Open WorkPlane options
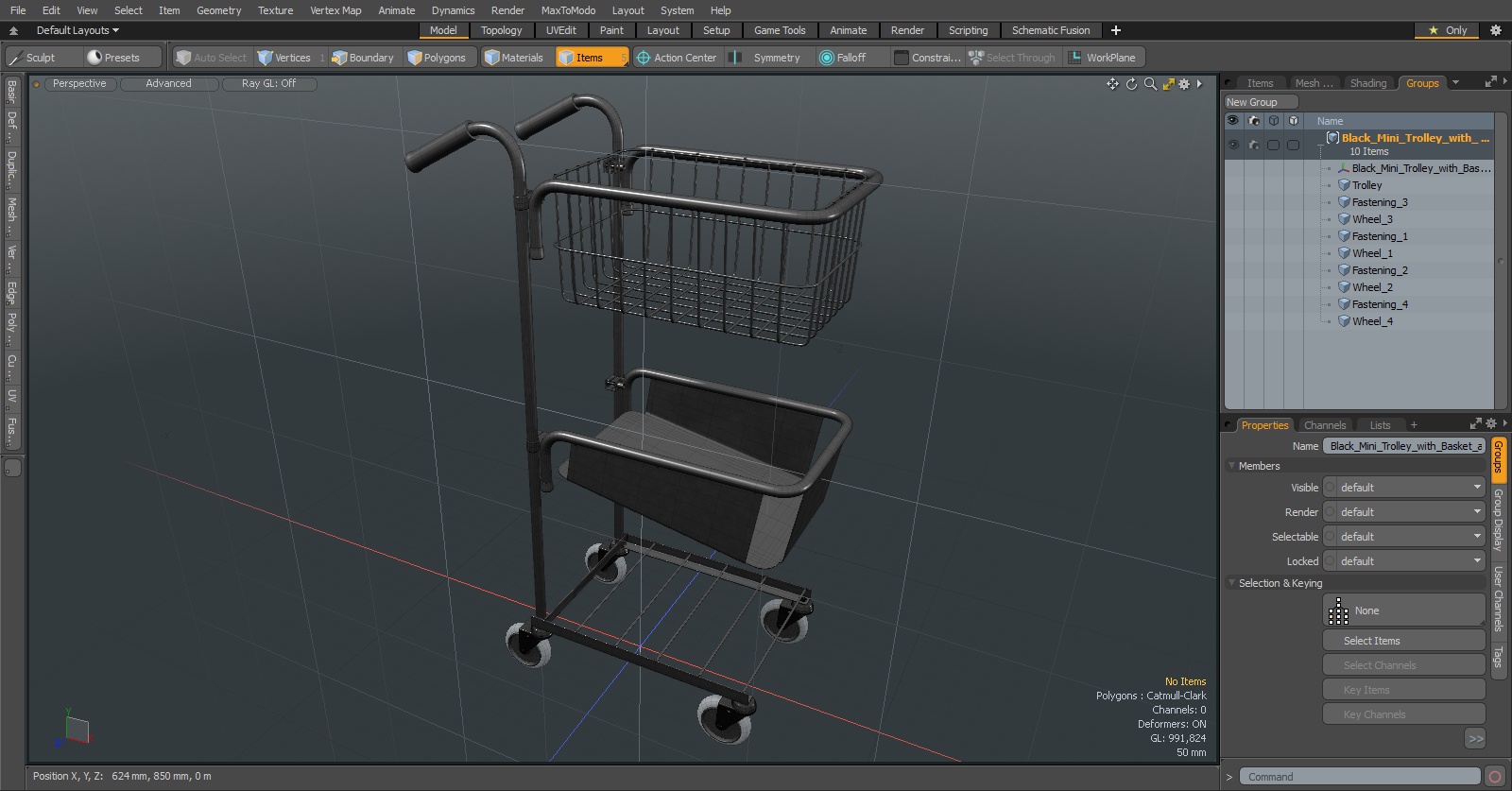This screenshot has width=1512, height=791. point(1104,58)
